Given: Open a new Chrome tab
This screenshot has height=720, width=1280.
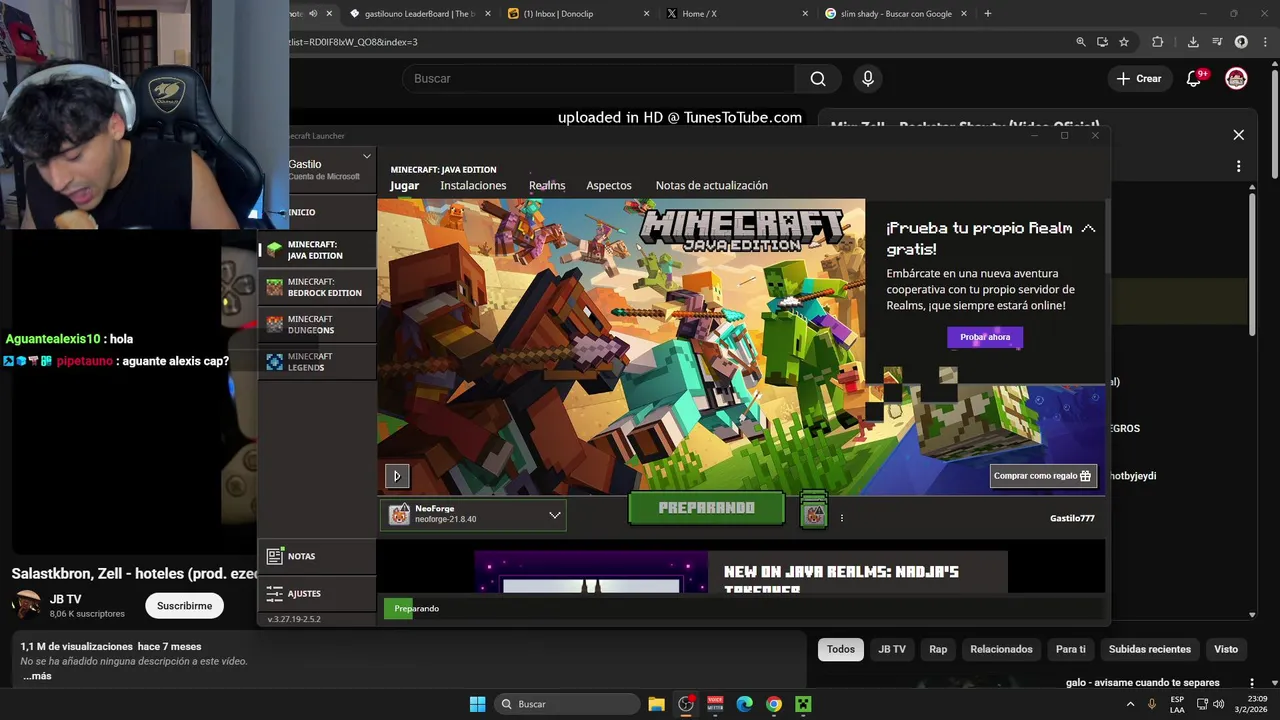Looking at the screenshot, I should tap(988, 14).
